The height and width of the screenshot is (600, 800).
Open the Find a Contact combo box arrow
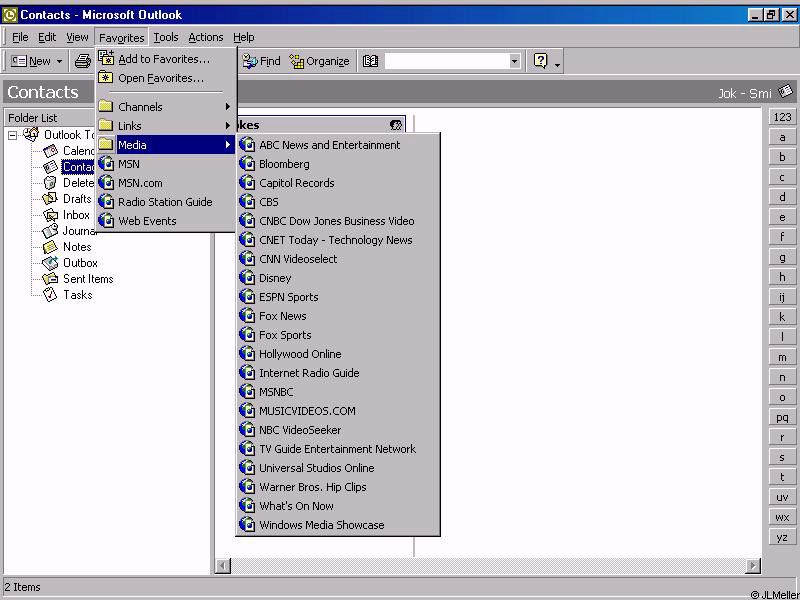514,61
